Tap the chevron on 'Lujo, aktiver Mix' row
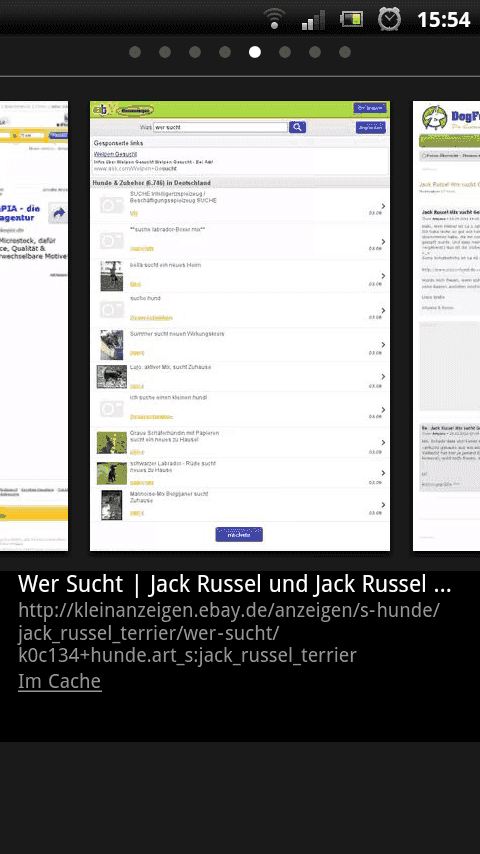Screen dimensions: 480x854 coord(384,377)
